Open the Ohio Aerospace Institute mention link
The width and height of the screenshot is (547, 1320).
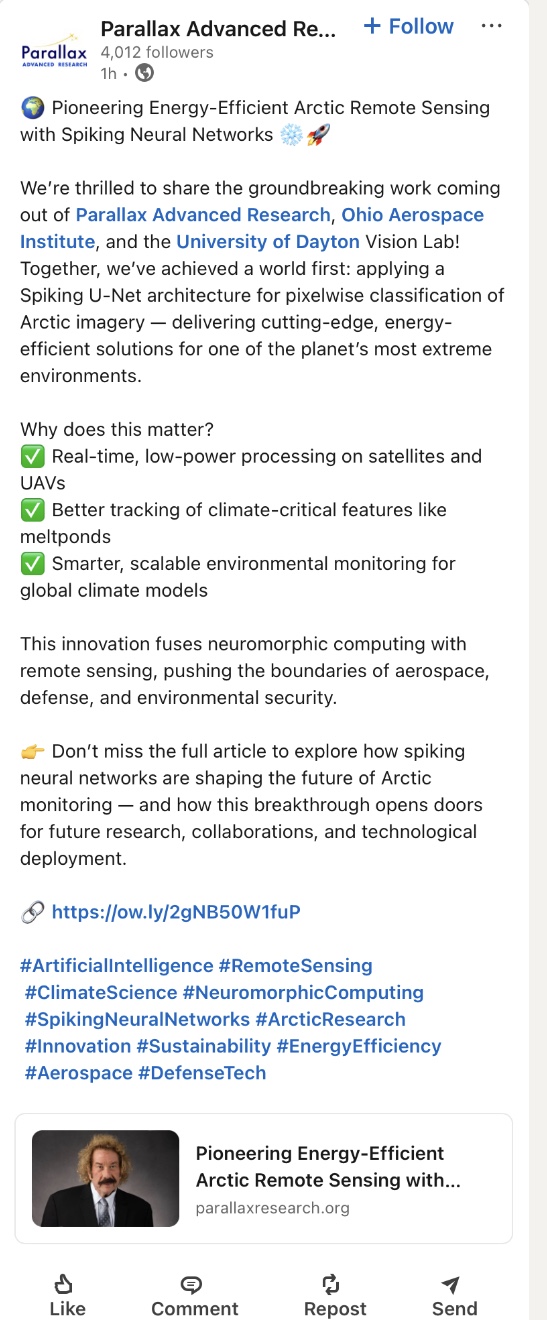[252, 228]
